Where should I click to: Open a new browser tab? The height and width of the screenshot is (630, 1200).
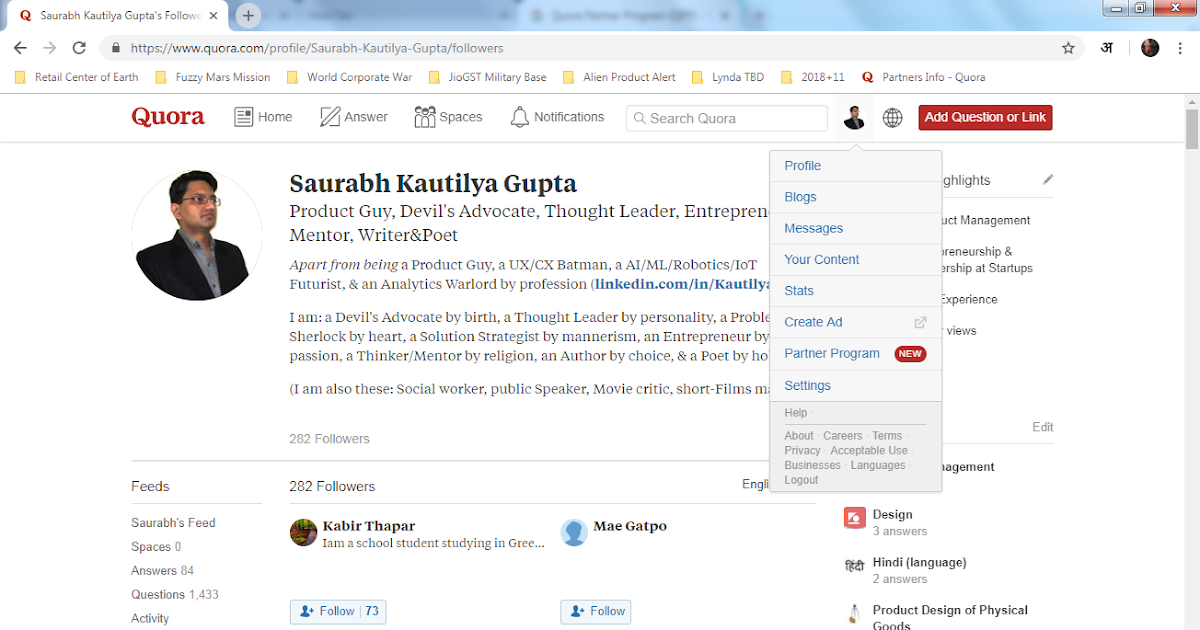point(249,16)
